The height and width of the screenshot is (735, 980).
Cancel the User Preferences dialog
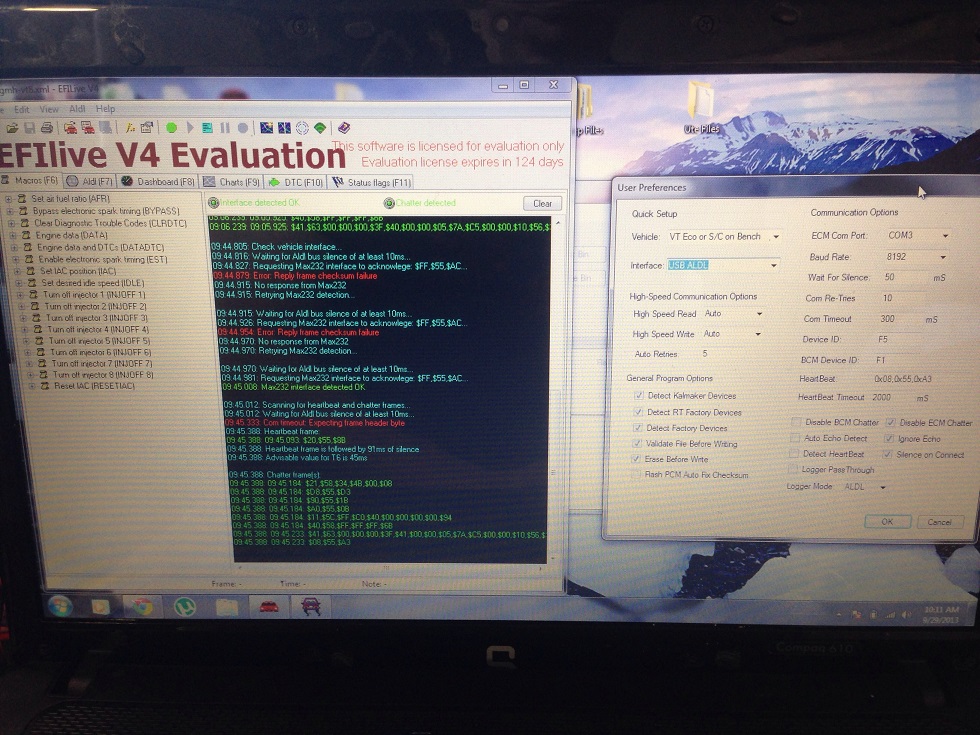point(939,522)
